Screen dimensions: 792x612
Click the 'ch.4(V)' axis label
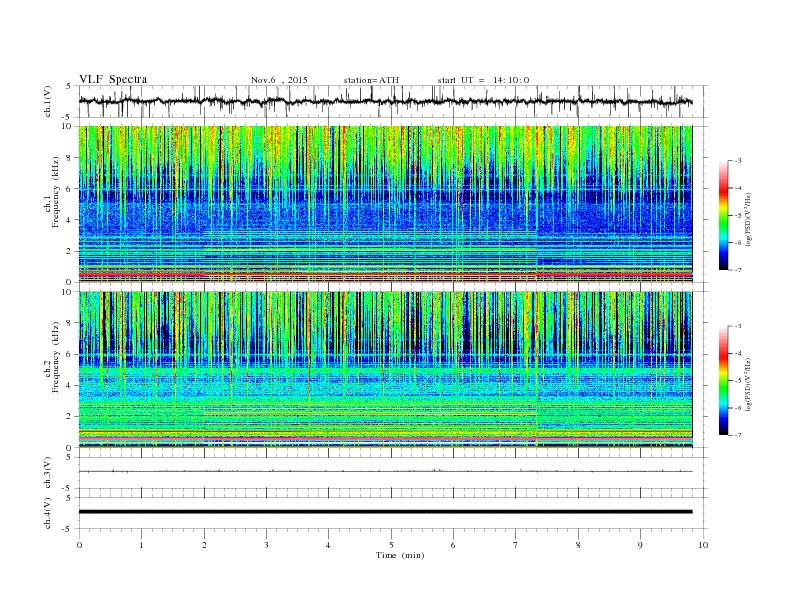[48, 513]
